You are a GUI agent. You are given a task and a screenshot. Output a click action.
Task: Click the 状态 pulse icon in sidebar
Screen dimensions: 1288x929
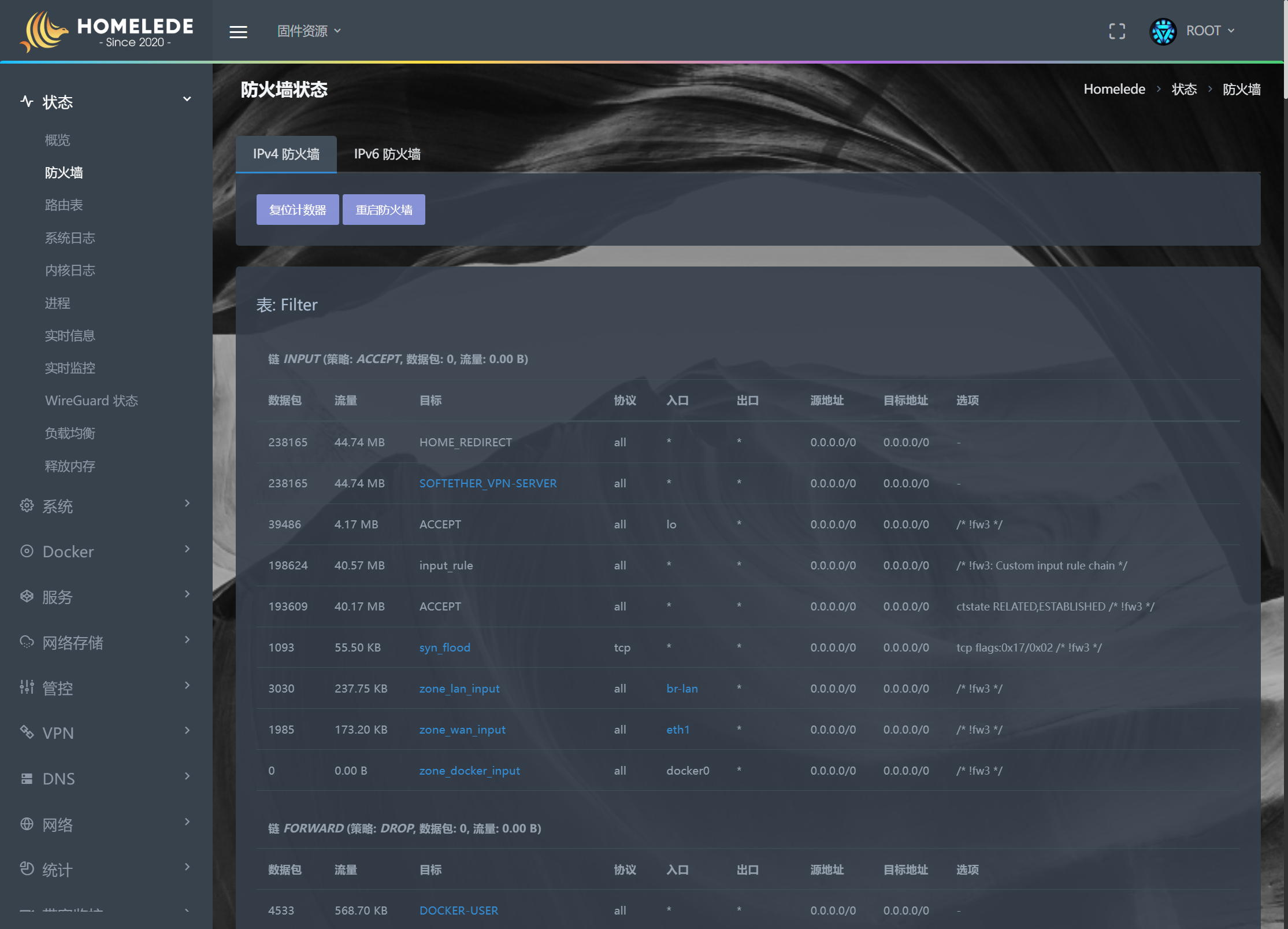click(27, 102)
